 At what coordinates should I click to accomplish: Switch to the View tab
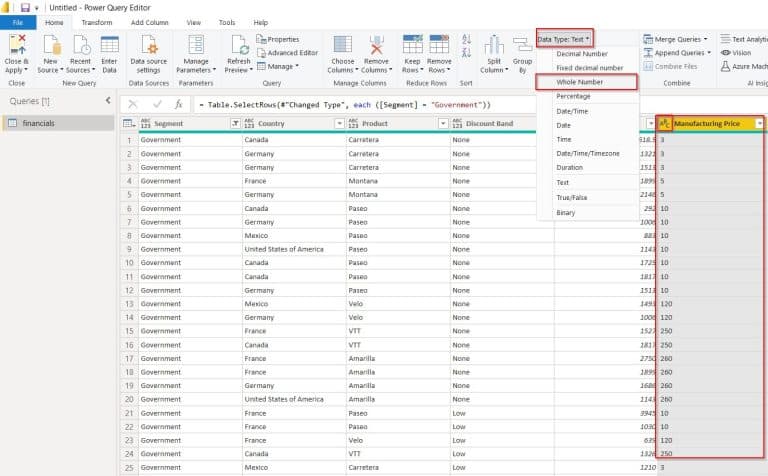(x=193, y=23)
